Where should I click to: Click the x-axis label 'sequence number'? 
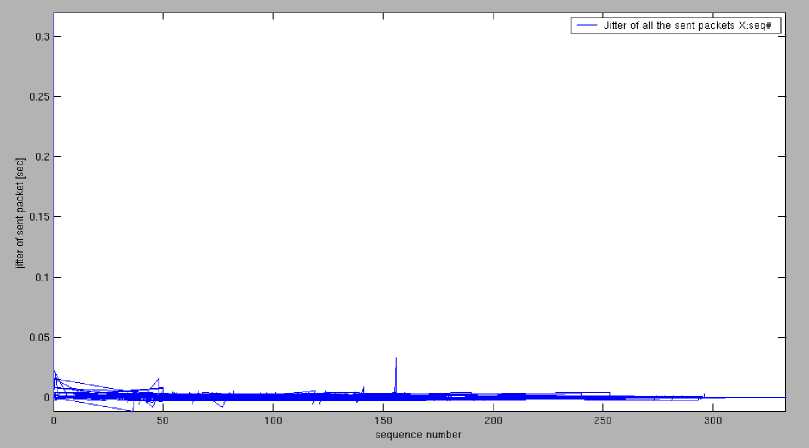pos(418,435)
